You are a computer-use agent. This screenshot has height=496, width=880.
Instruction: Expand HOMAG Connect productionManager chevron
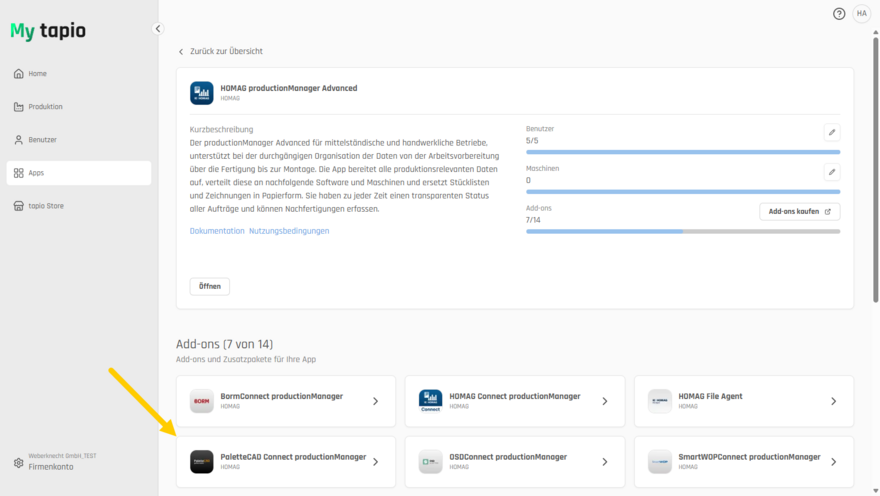[604, 401]
